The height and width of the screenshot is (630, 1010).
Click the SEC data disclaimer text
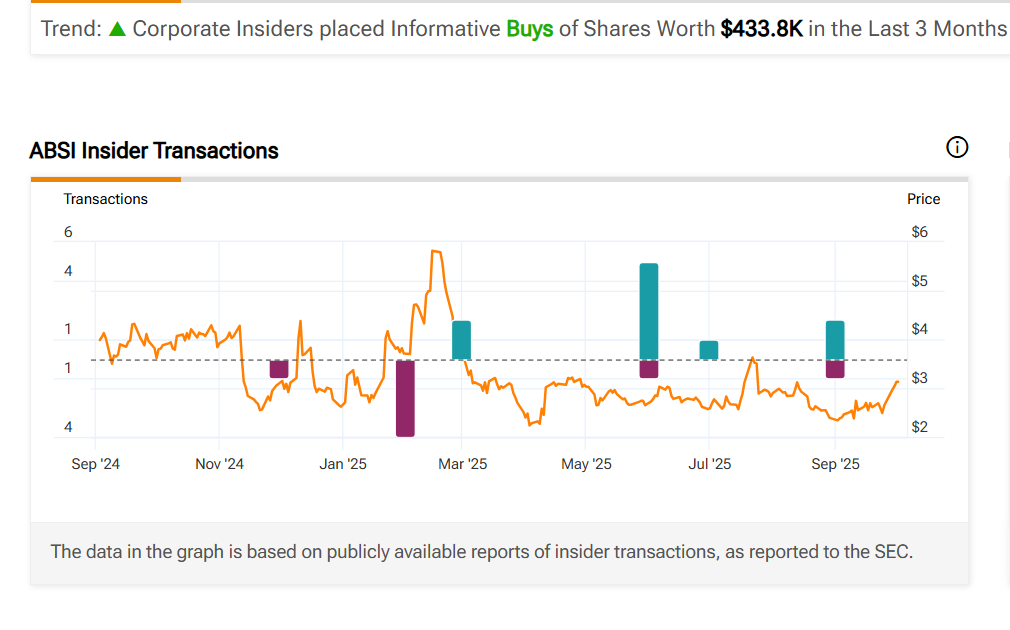coord(481,551)
